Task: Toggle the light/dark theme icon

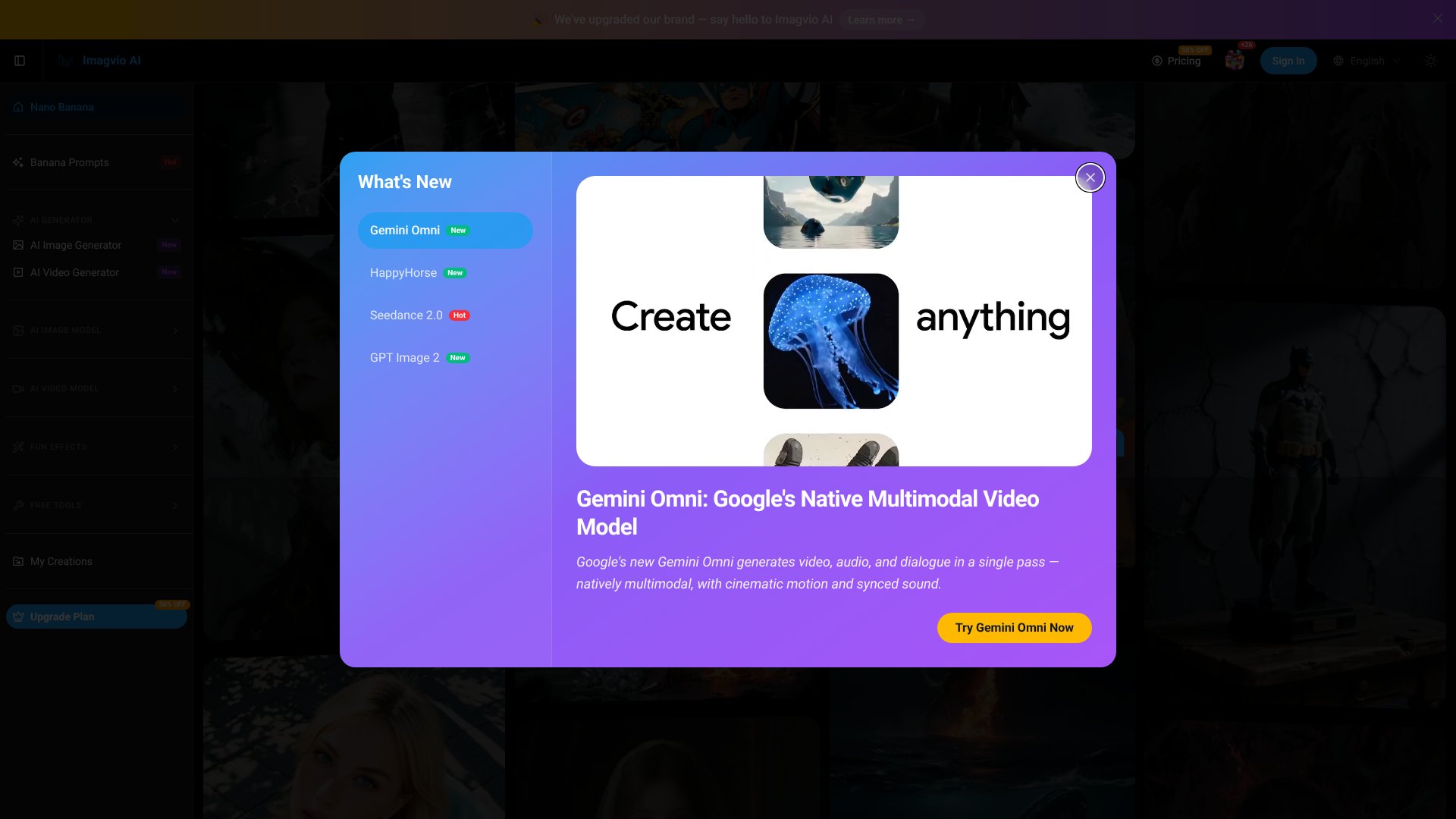Action: coord(1431,61)
